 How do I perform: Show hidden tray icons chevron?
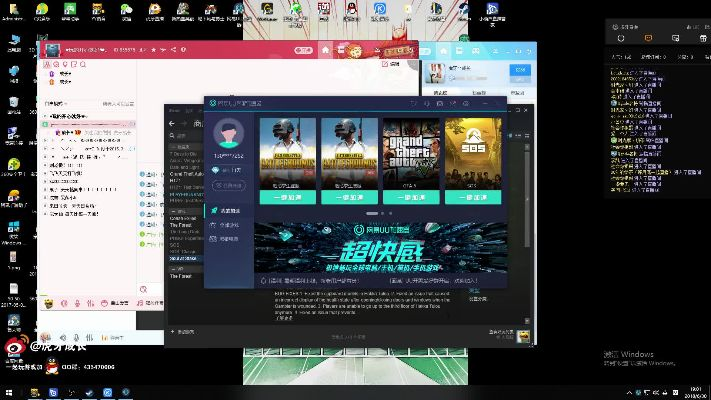pos(629,393)
